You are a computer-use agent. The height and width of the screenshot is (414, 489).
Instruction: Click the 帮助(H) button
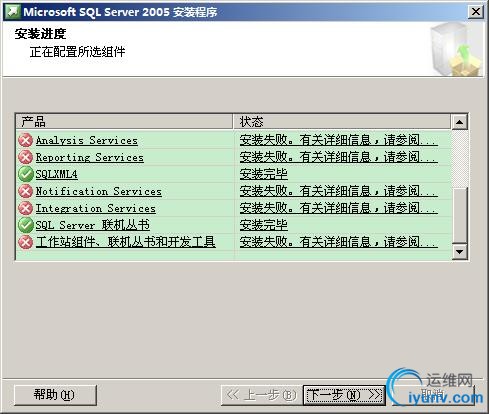click(55, 395)
